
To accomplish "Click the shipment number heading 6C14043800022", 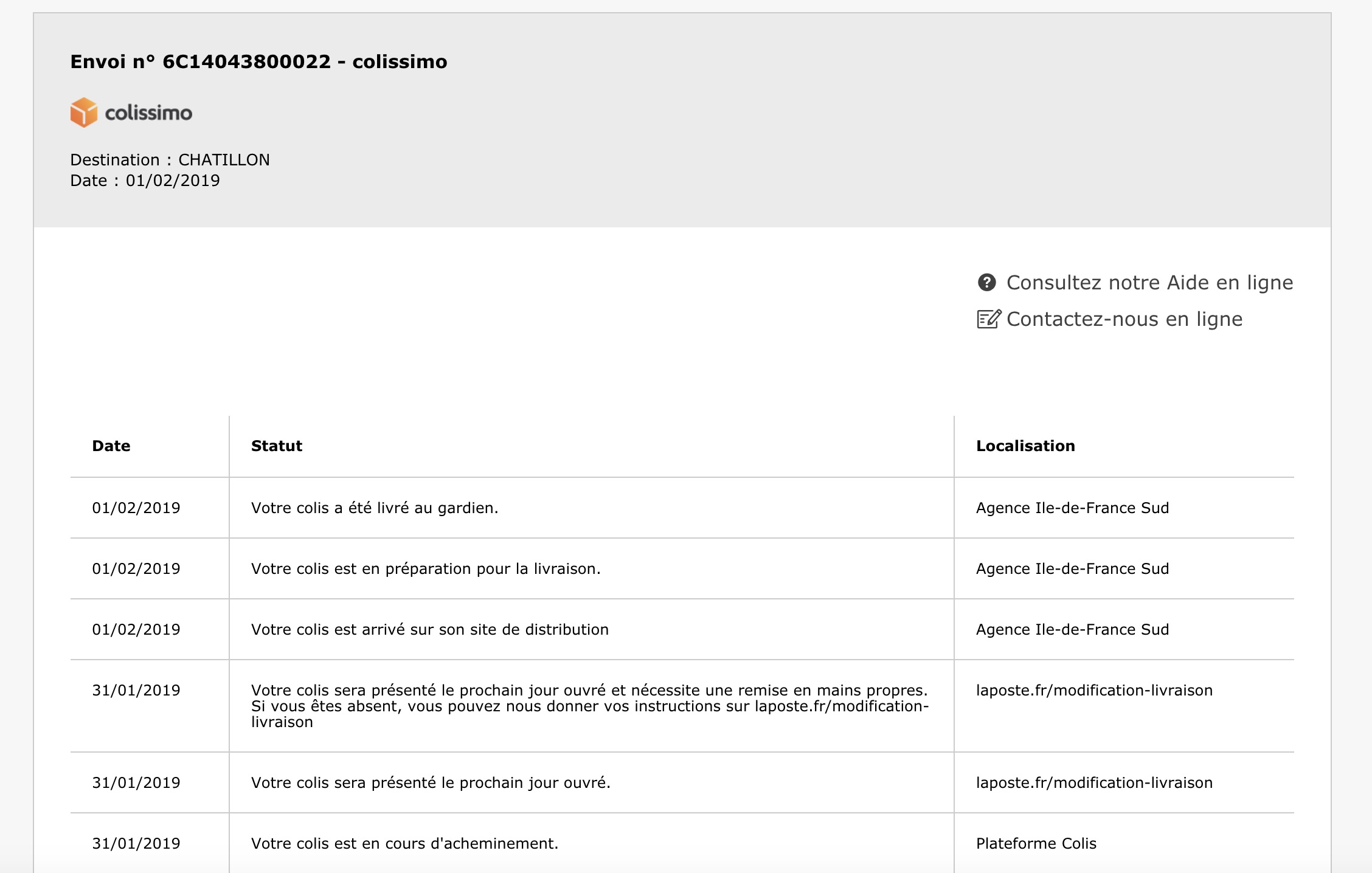I will [258, 62].
